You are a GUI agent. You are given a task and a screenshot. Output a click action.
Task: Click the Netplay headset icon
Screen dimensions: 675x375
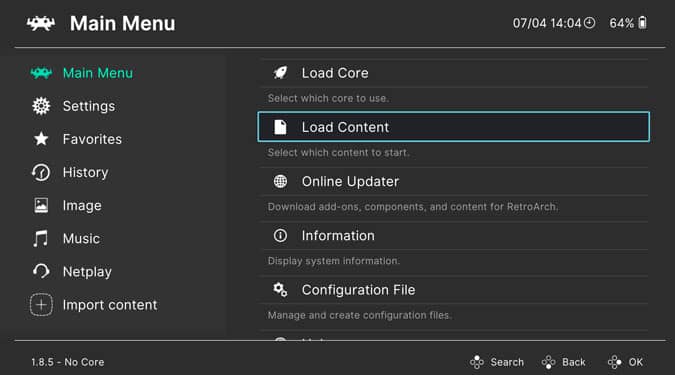(41, 271)
